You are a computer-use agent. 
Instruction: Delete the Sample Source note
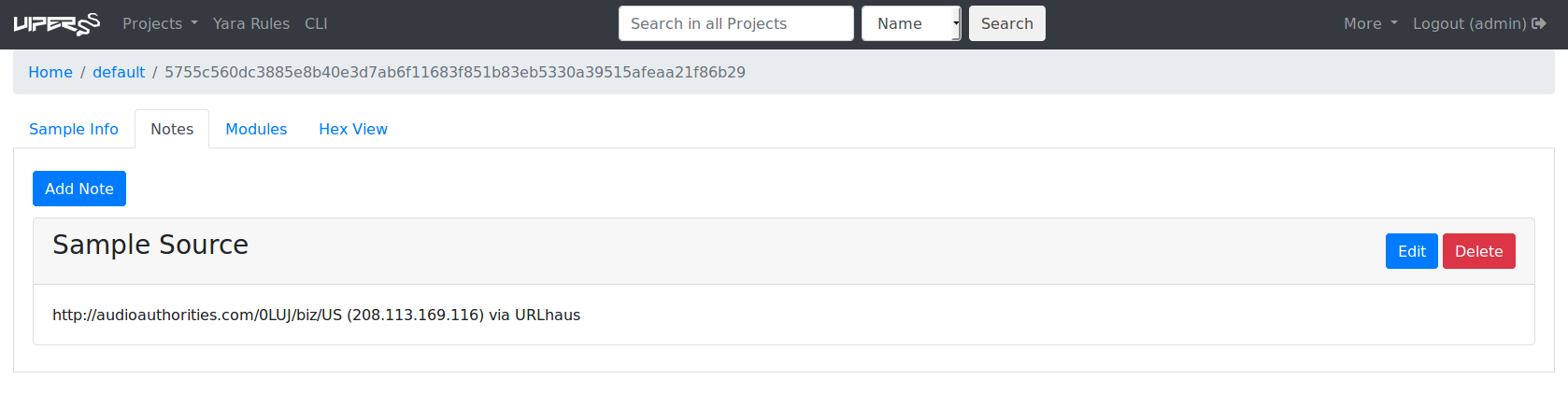coord(1478,251)
